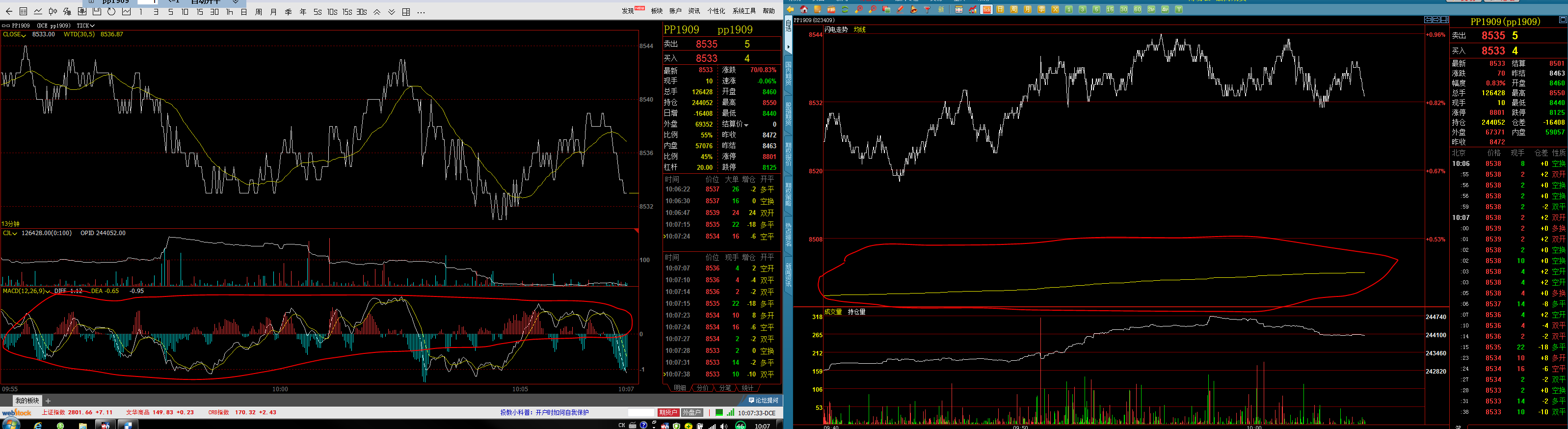Click the red house home icon
Screen dimensions: 1568x429
(x=804, y=10)
